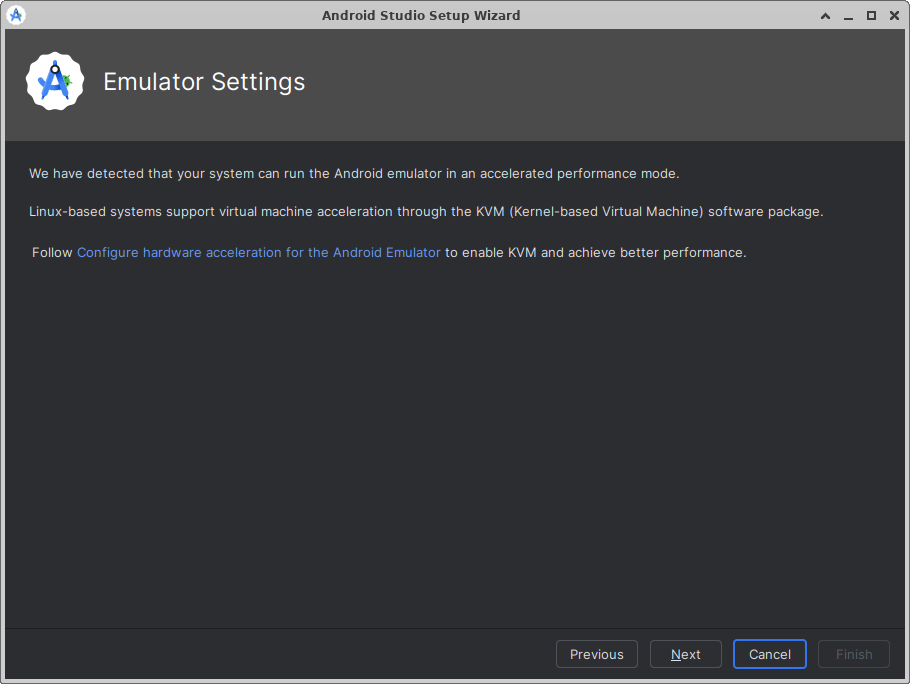Cancel the setup wizard
This screenshot has height=684, width=910.
tap(769, 654)
